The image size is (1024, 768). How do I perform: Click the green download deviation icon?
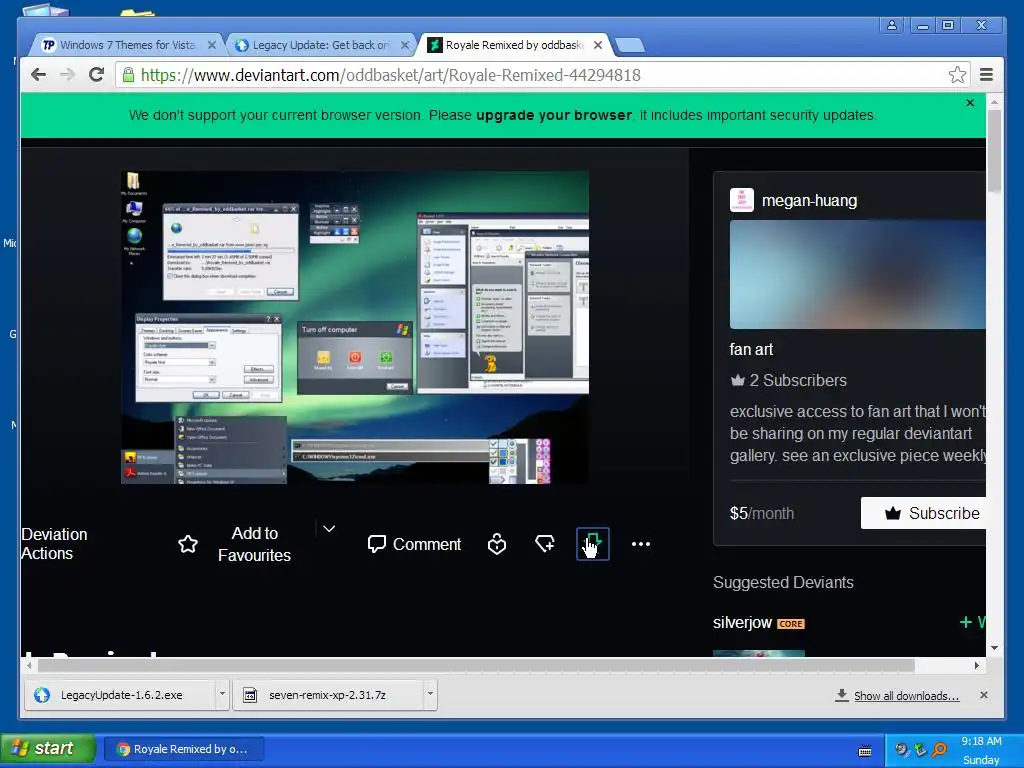click(x=592, y=544)
